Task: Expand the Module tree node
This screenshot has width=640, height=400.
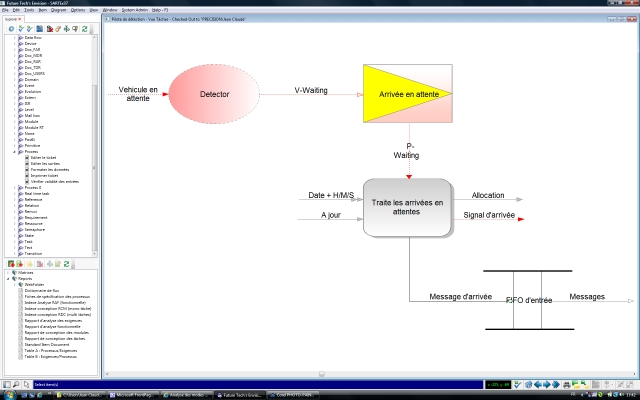Action: [x=15, y=122]
